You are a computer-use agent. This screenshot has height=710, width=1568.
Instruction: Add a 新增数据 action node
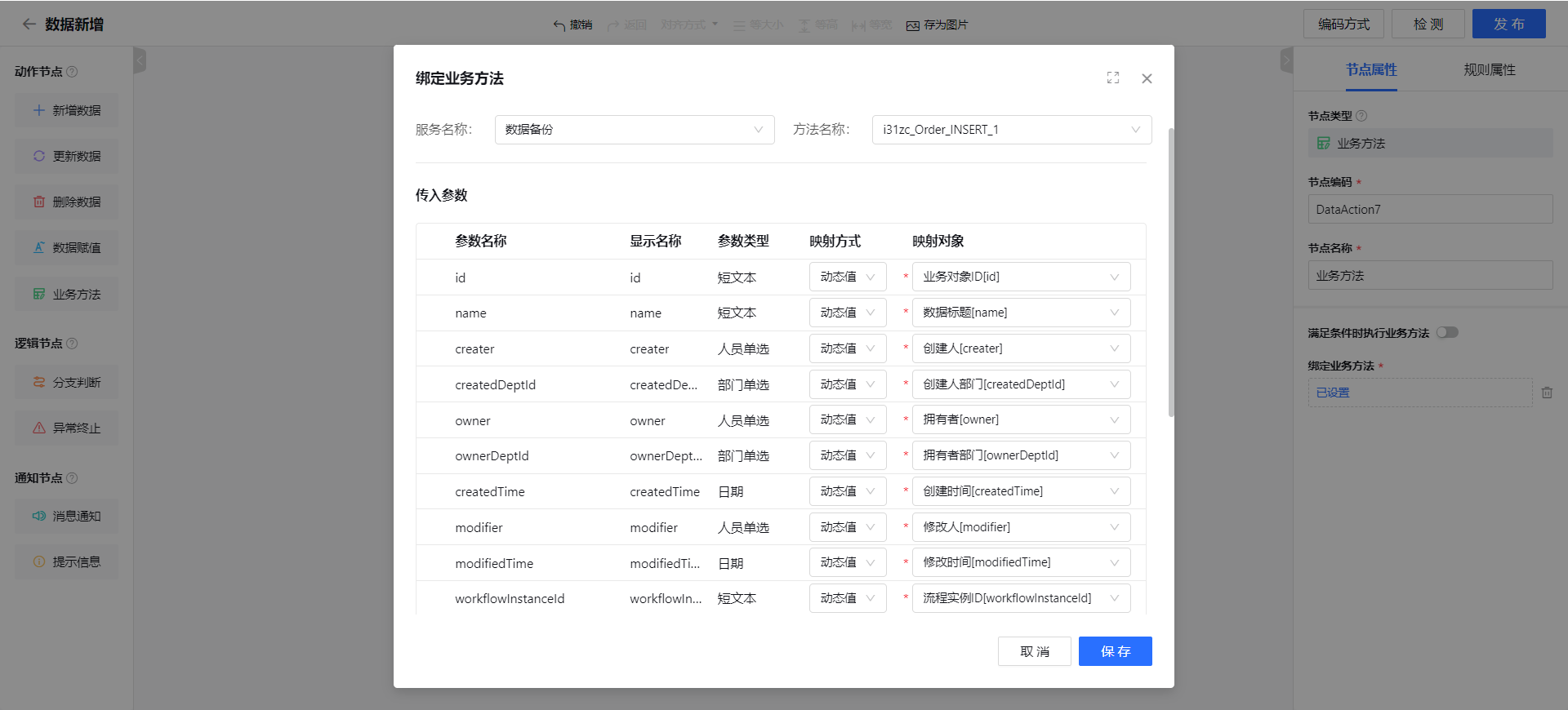66,110
